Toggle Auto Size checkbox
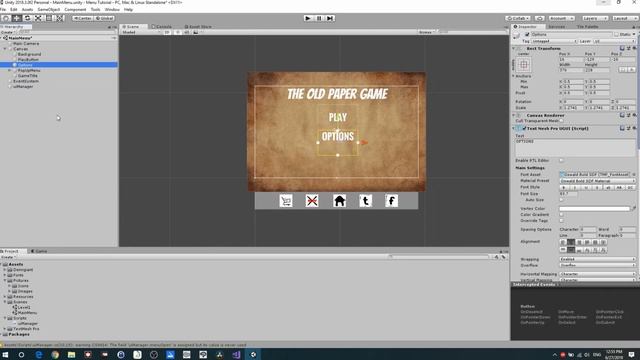The width and height of the screenshot is (640, 360). click(x=562, y=200)
